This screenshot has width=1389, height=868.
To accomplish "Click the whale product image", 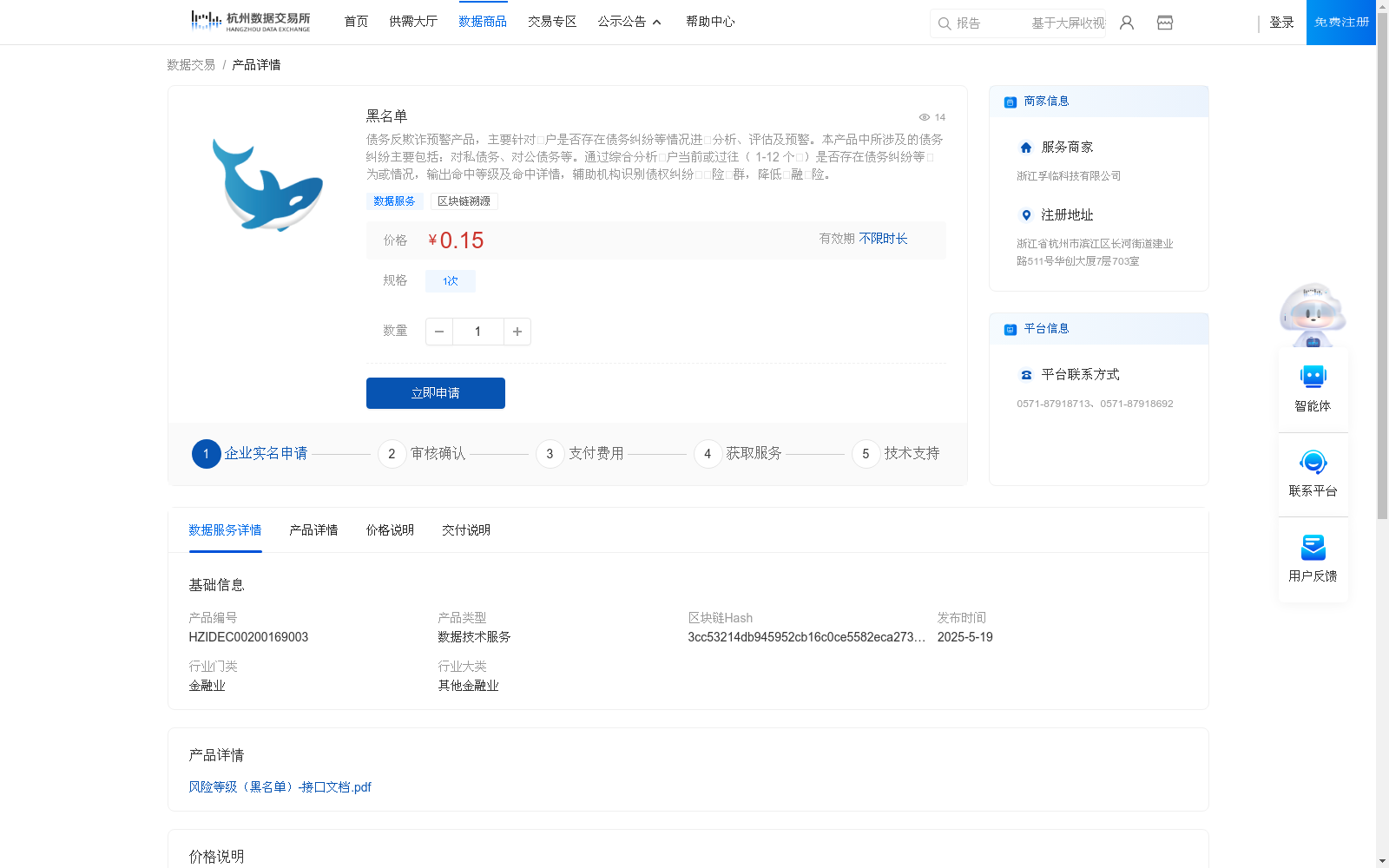I will (267, 185).
